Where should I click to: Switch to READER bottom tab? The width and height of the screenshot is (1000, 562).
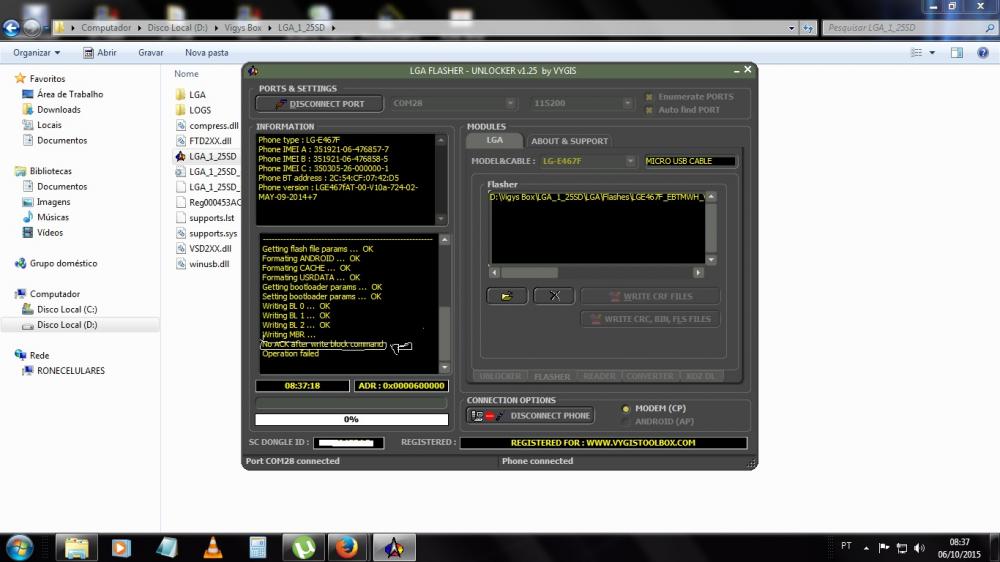tap(599, 376)
